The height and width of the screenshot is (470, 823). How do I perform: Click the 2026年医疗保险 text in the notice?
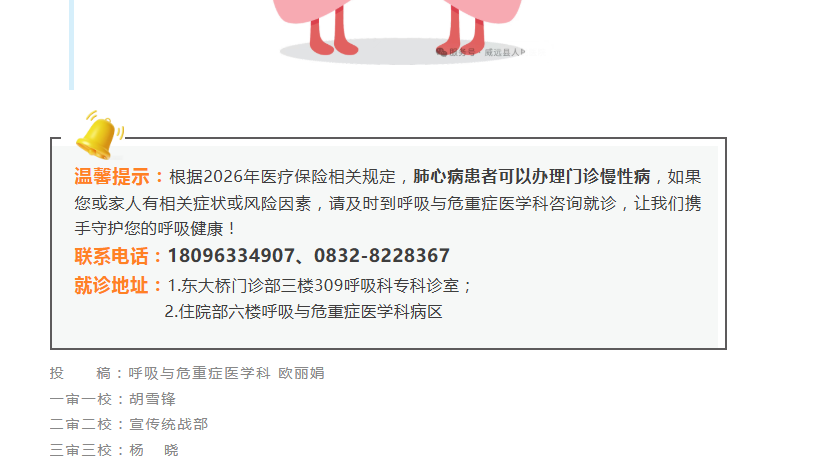point(258,176)
